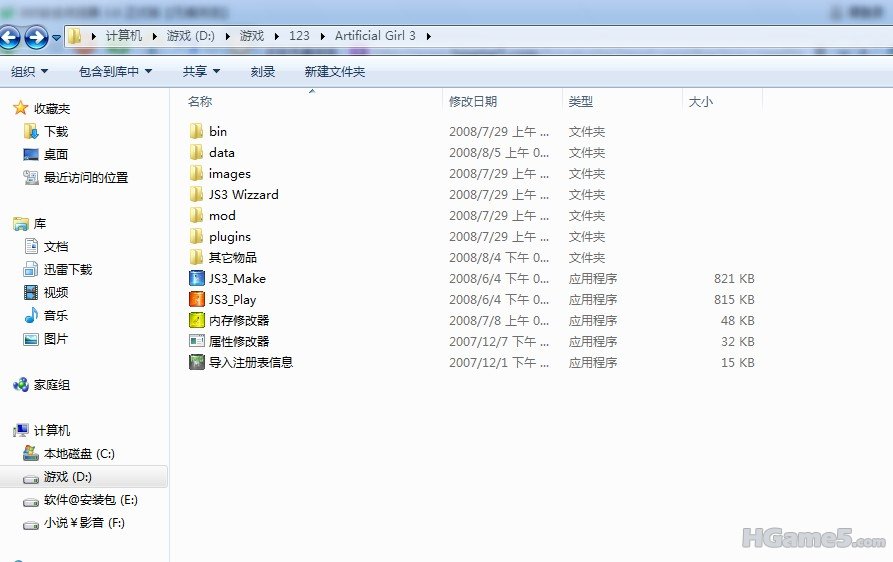893x562 pixels.
Task: Sort files by 大小 column header
Action: [x=700, y=102]
